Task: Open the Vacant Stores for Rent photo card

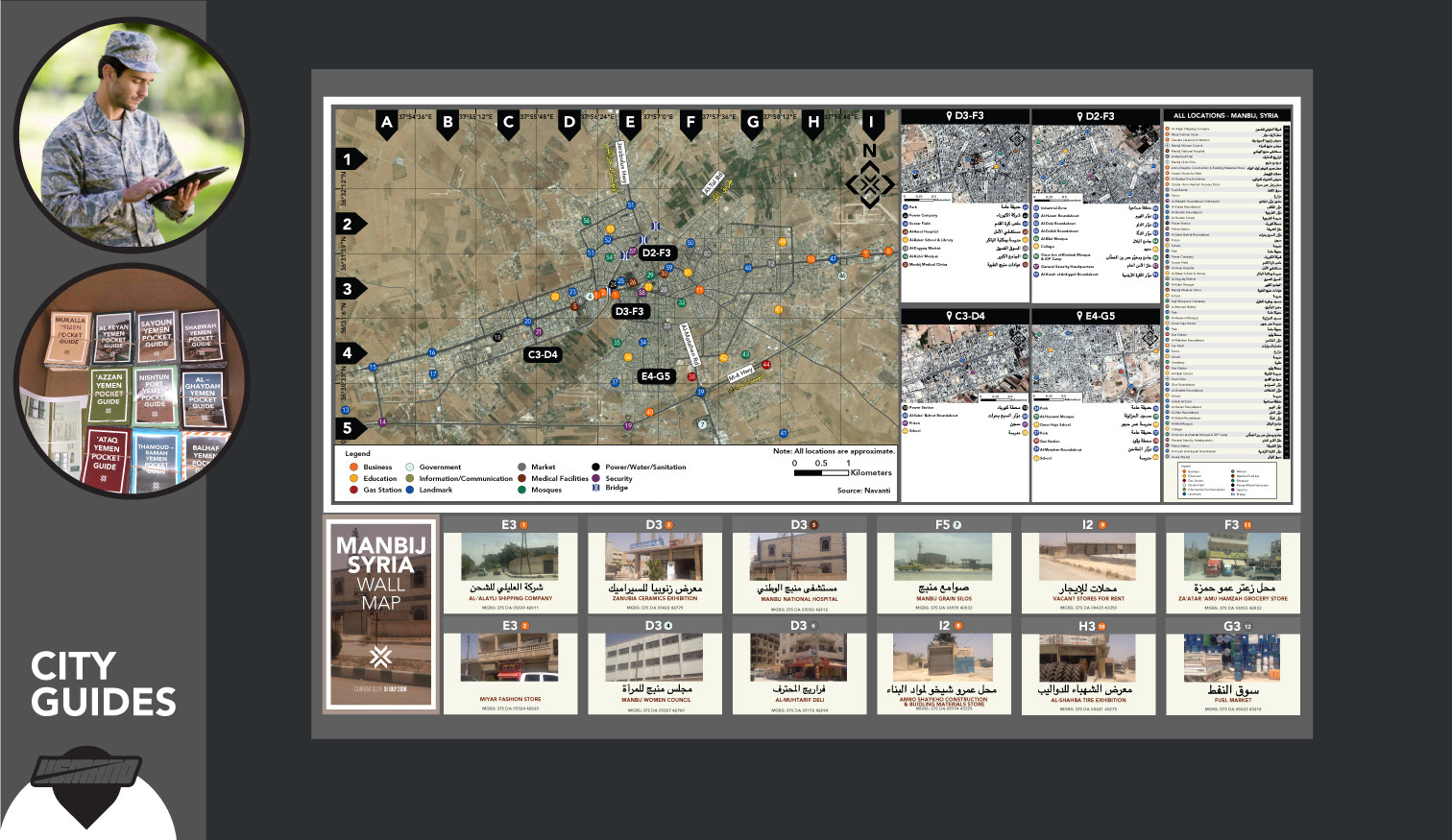Action: tap(1088, 565)
